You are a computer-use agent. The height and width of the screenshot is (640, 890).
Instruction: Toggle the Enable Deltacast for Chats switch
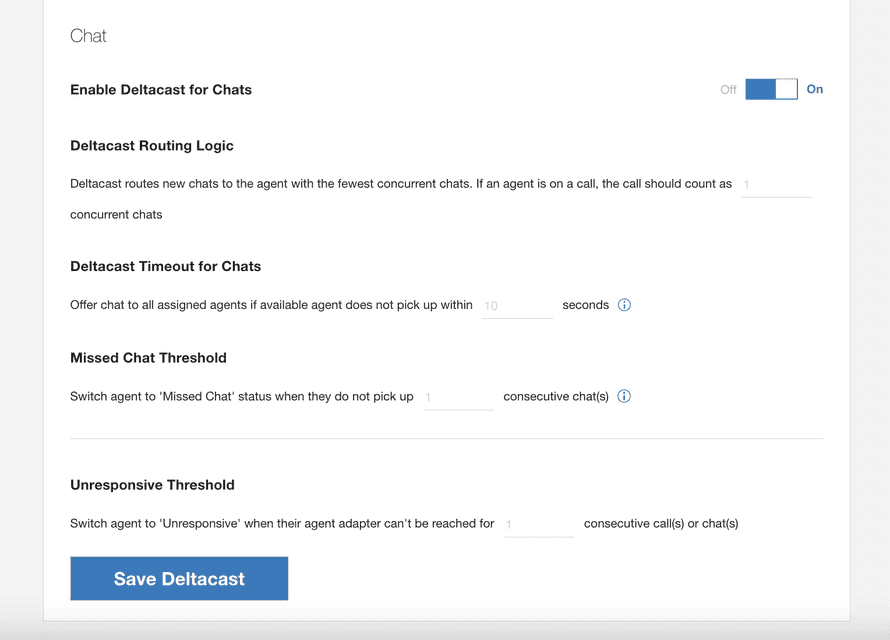point(771,89)
